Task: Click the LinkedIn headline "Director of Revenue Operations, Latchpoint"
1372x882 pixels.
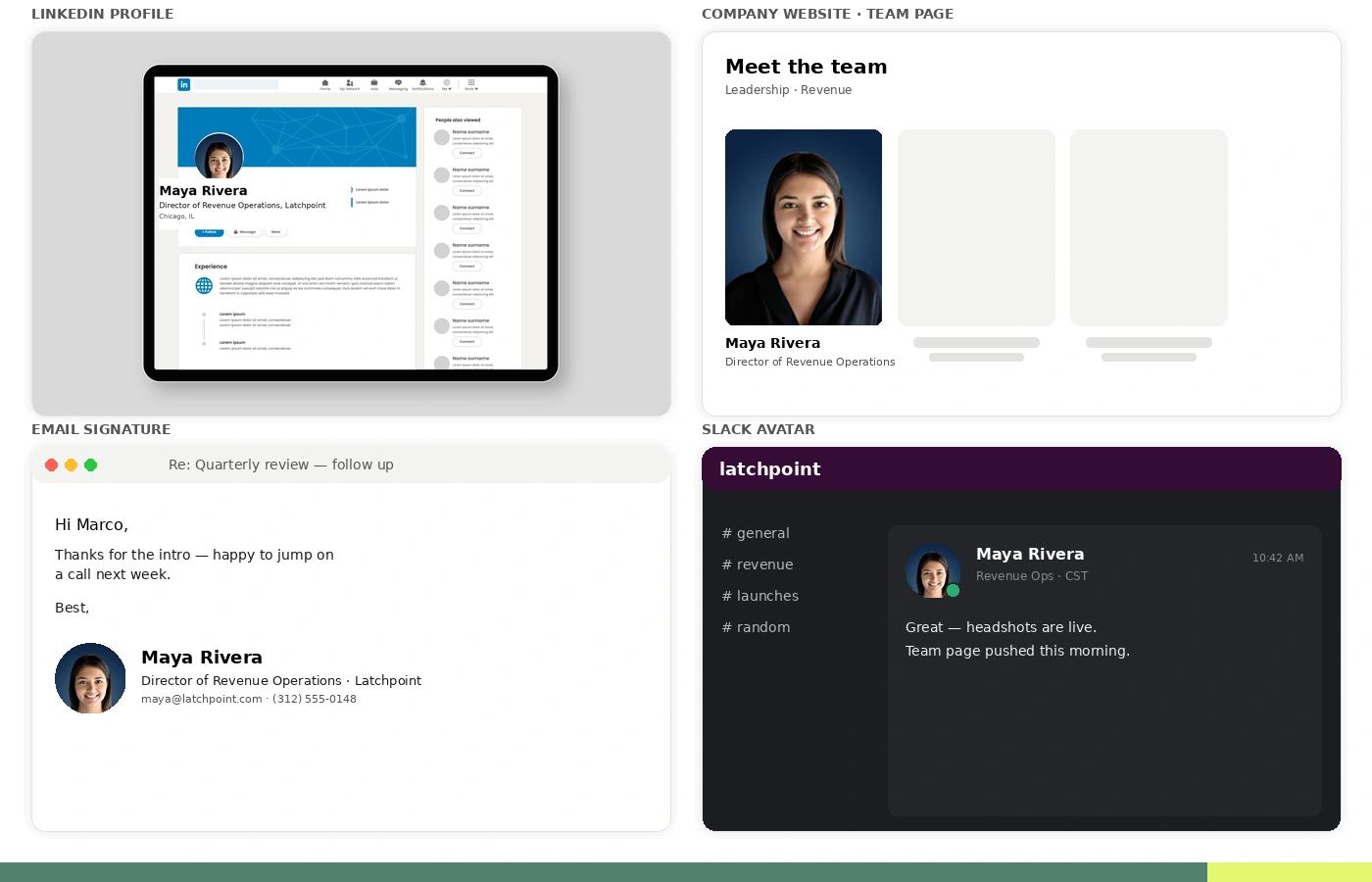Action: (242, 206)
